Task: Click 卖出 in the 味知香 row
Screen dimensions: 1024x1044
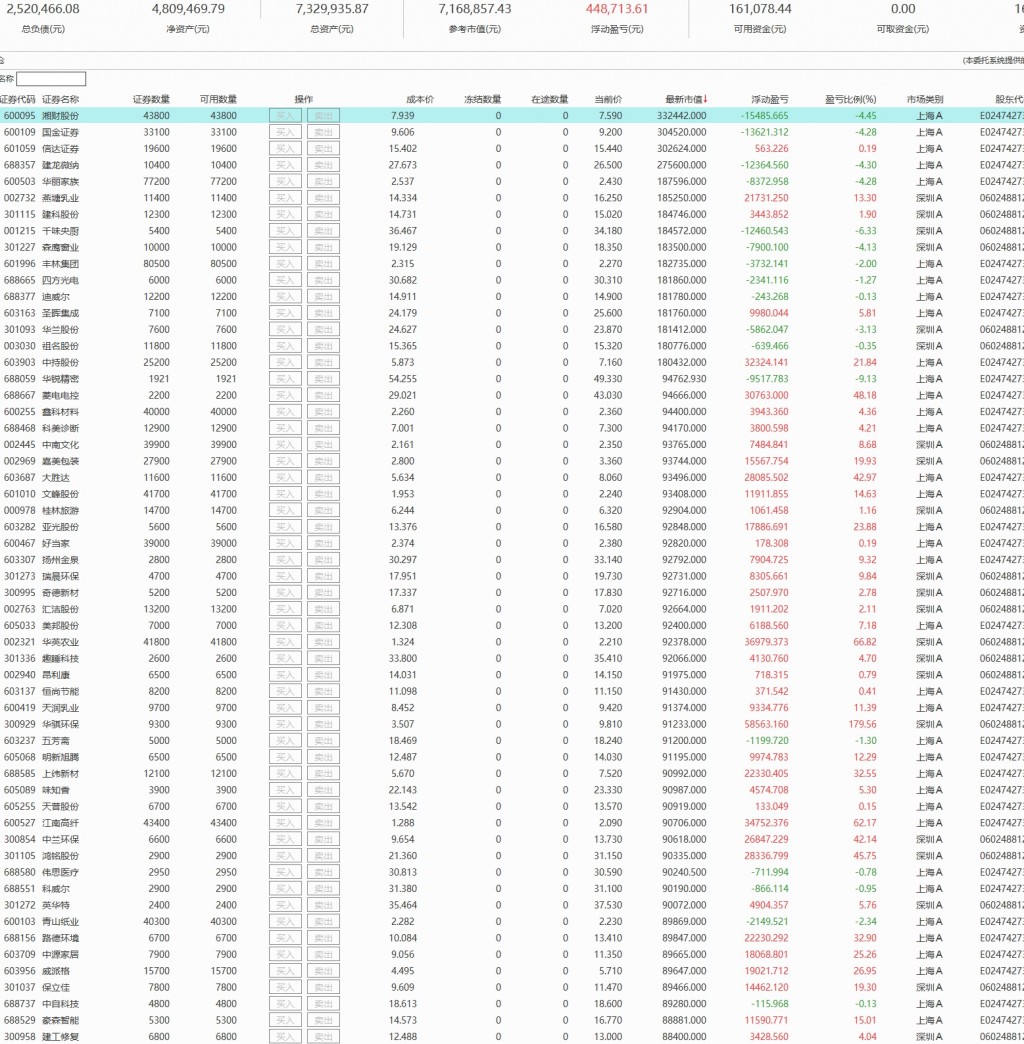Action: coord(324,790)
